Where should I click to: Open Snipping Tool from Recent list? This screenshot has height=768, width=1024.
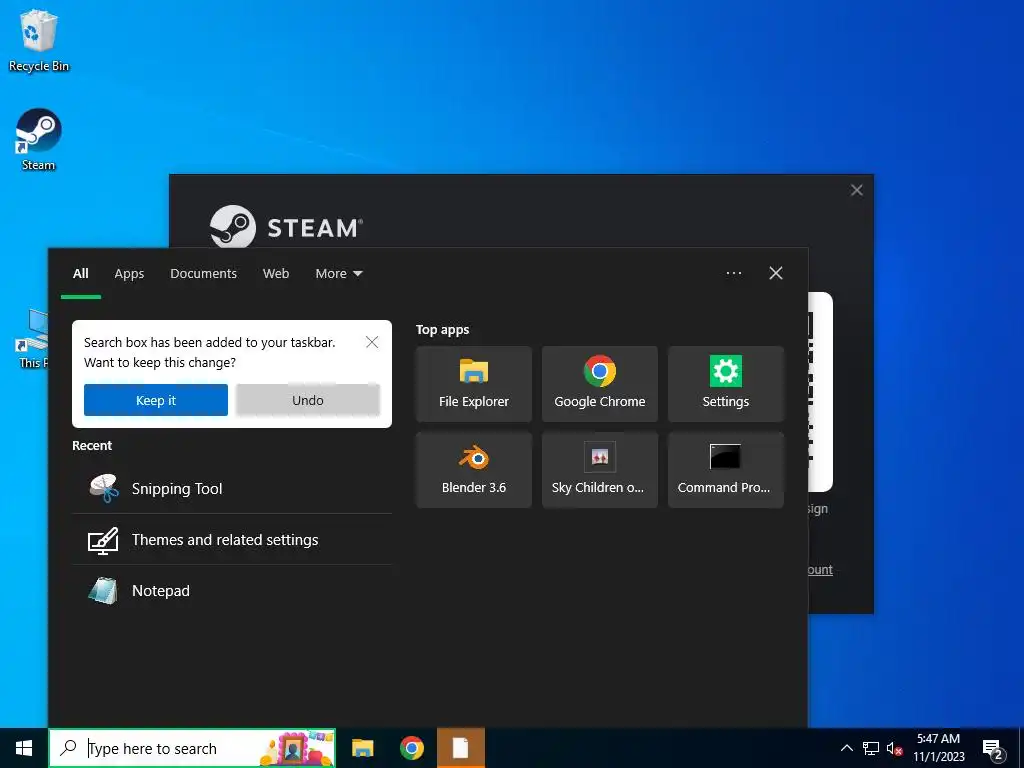pos(232,488)
